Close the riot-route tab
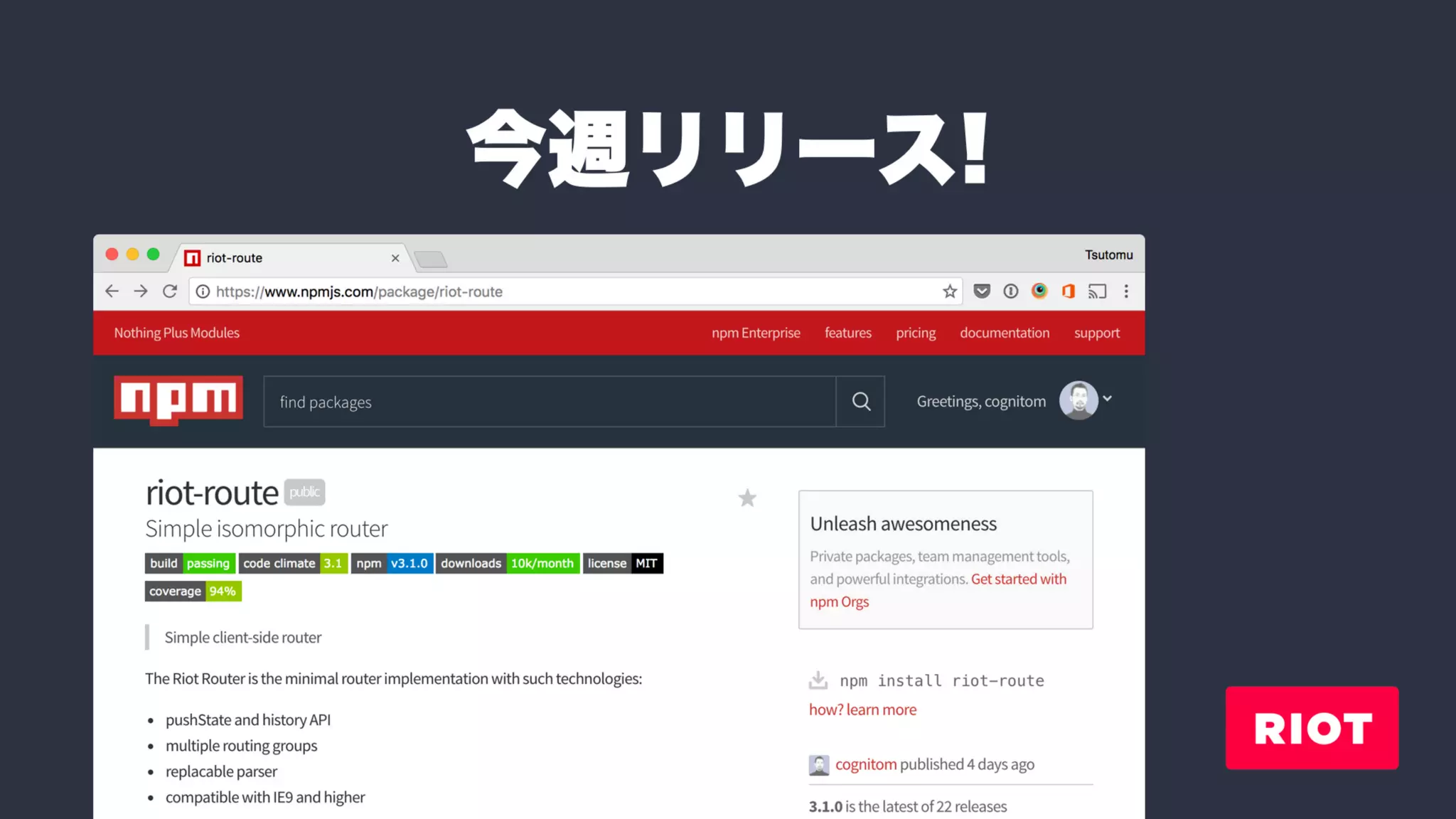The width and height of the screenshot is (1456, 819). point(395,258)
